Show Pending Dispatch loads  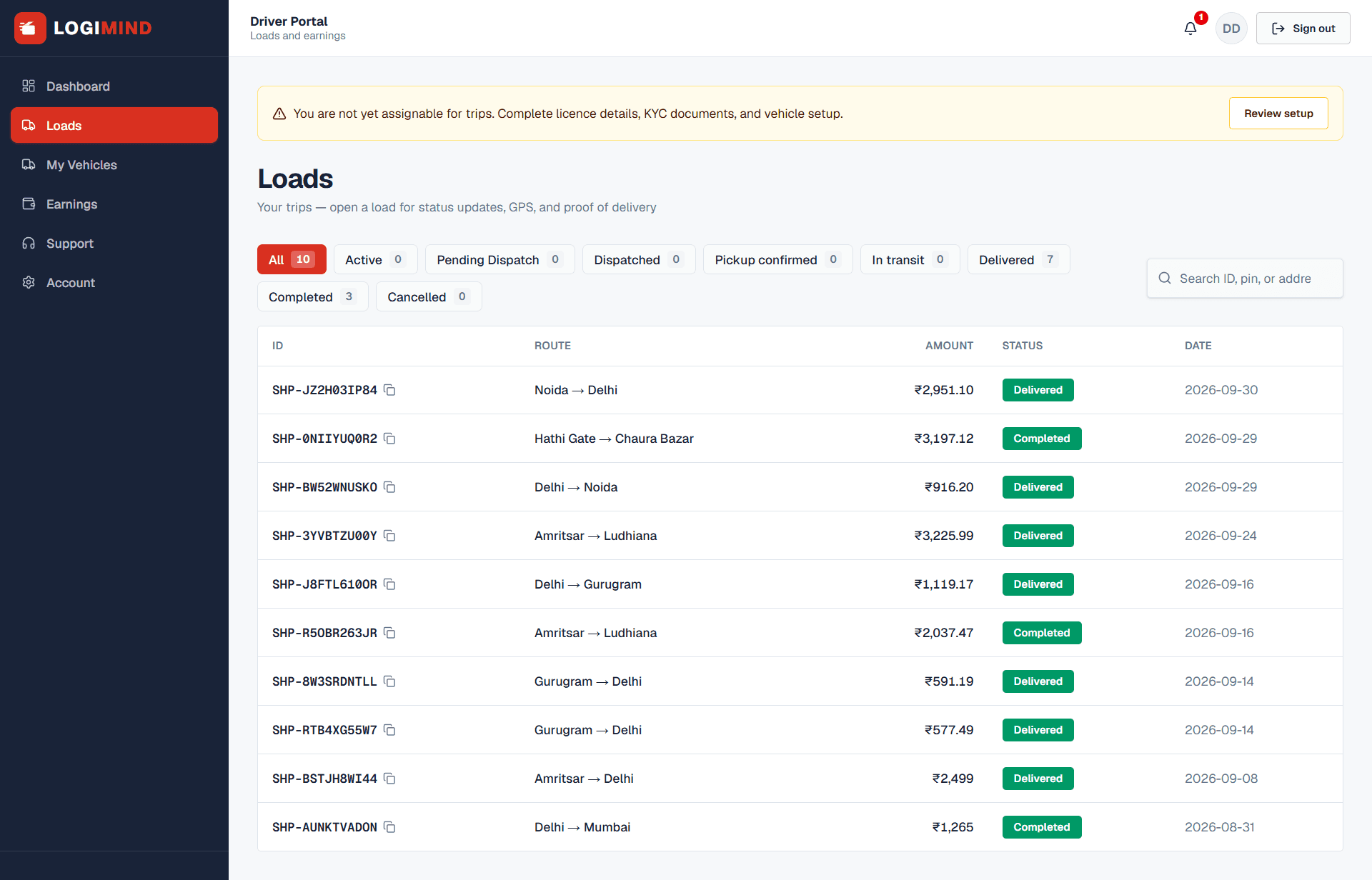499,259
